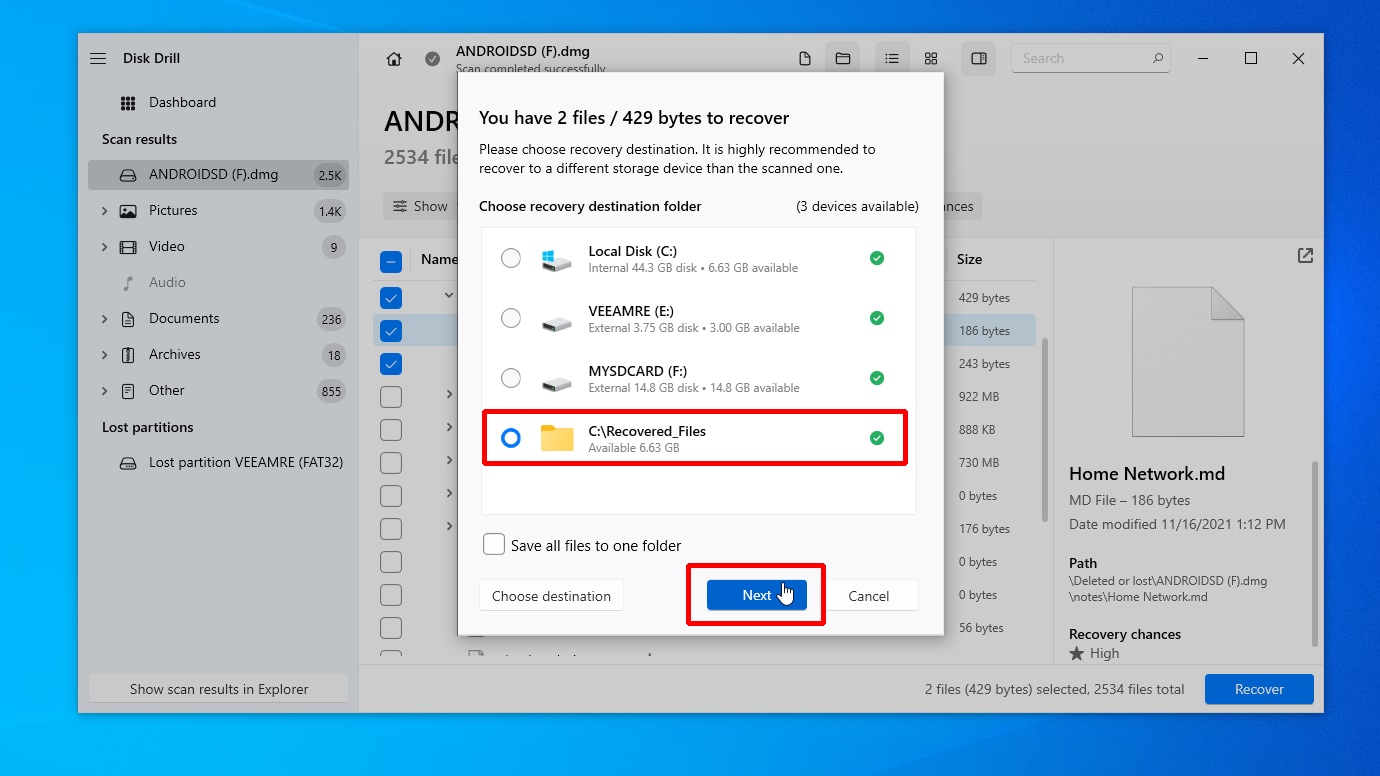The width and height of the screenshot is (1380, 776).
Task: Select the grid thumbnails view icon
Action: tap(931, 59)
